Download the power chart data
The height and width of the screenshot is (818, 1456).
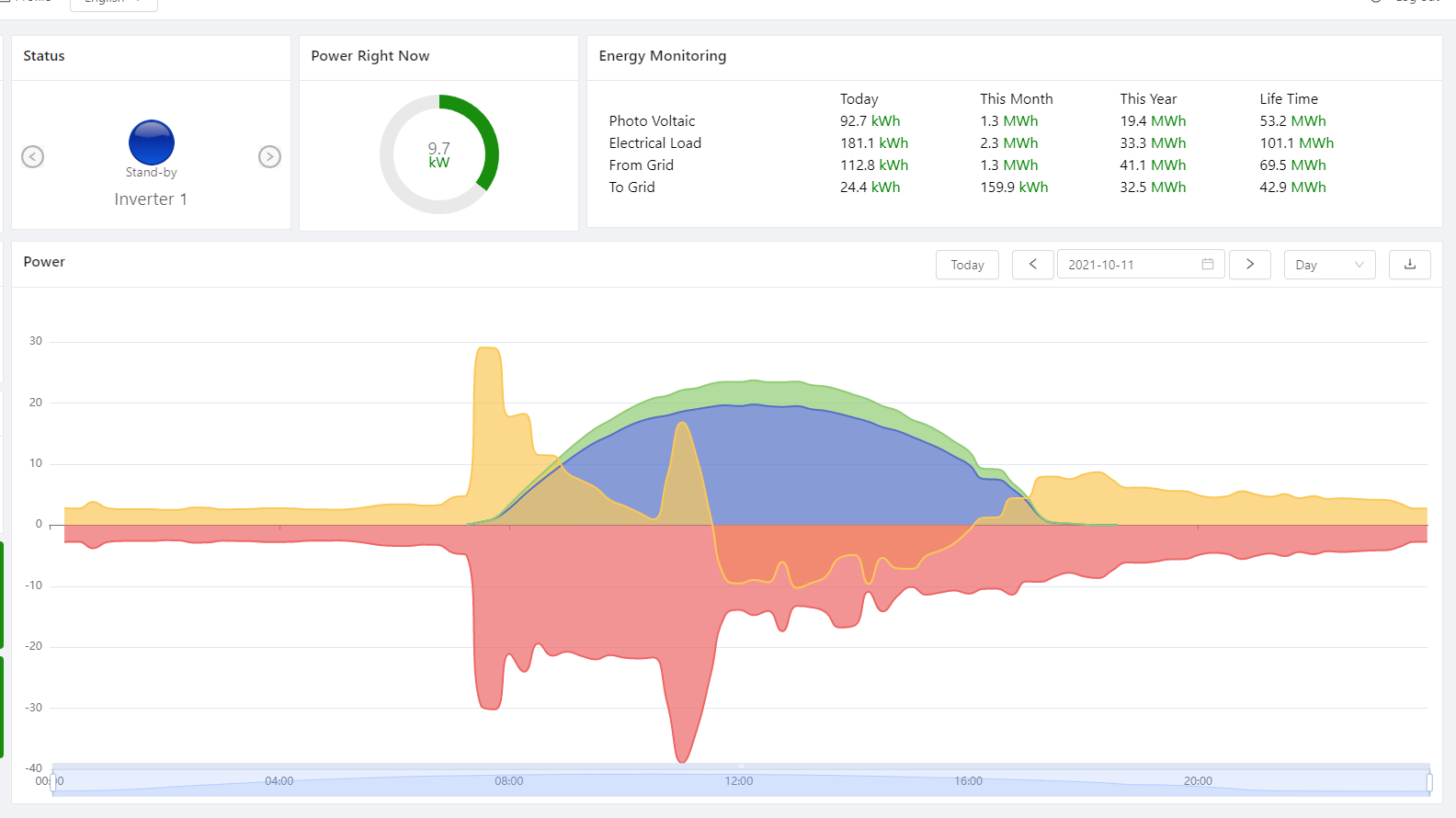click(x=1410, y=265)
